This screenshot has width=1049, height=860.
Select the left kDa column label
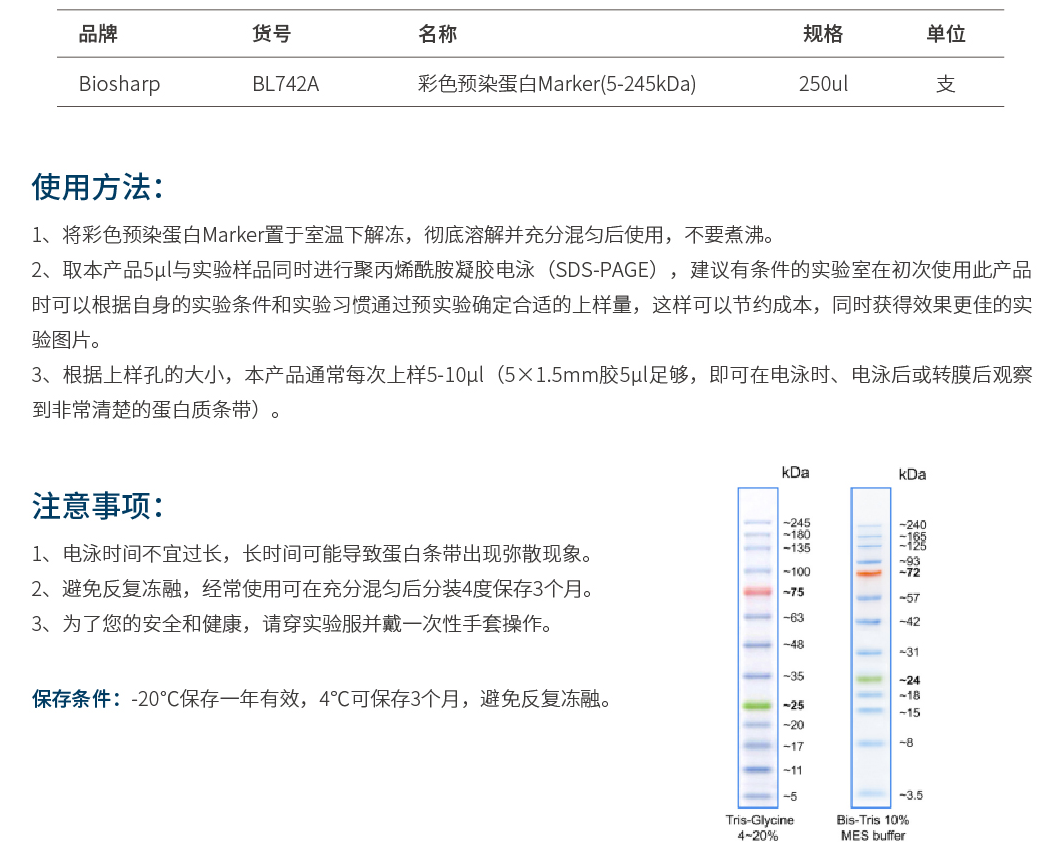pos(795,472)
